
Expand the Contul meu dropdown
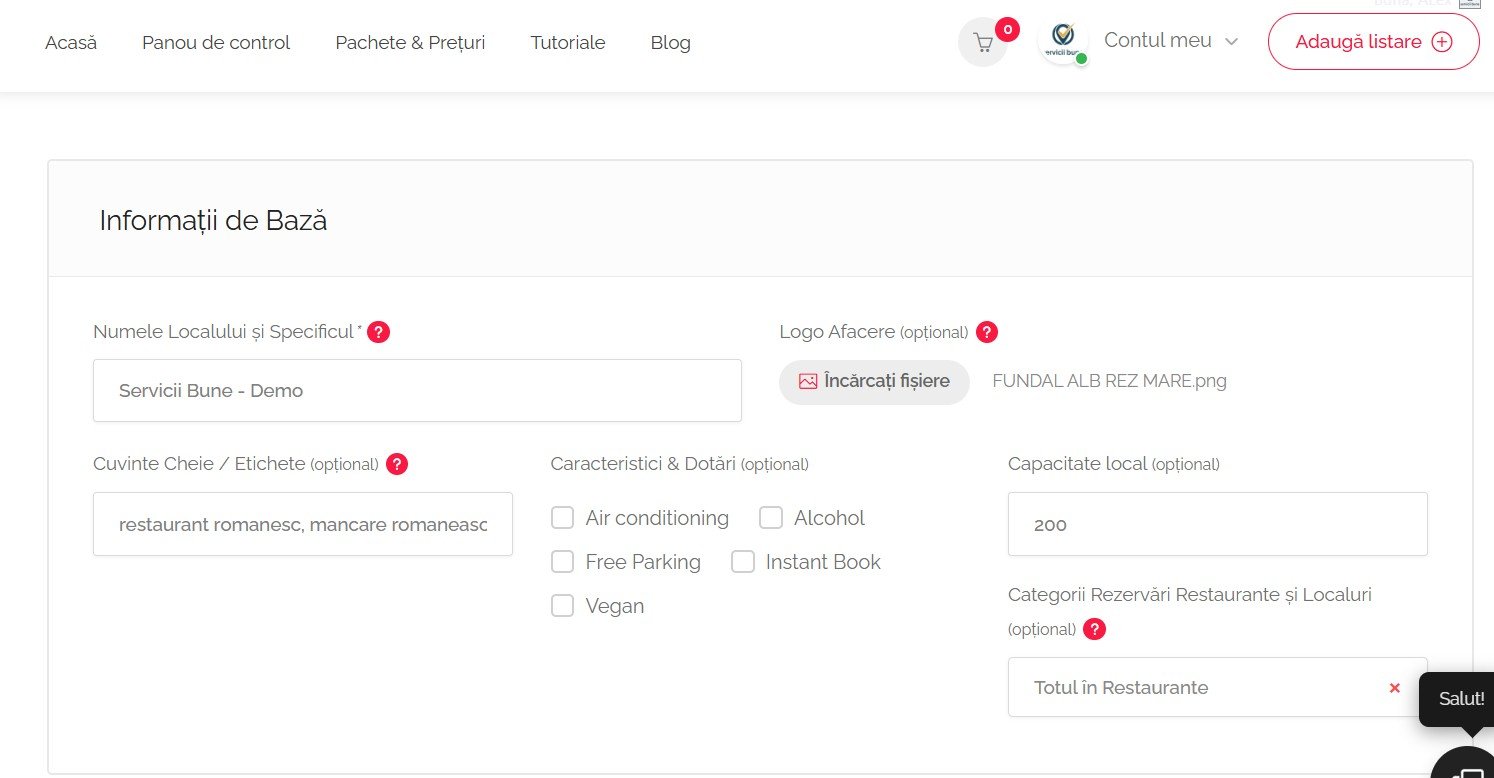point(1171,41)
